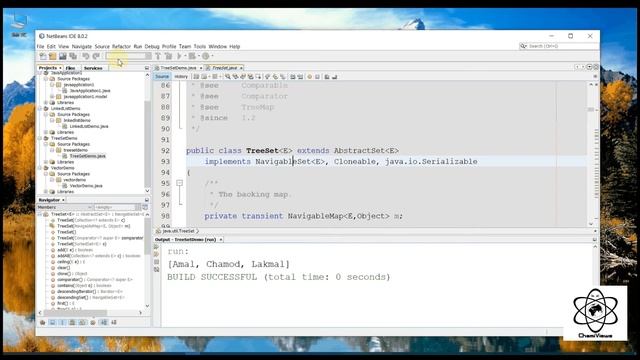Click the Uncomment icon in editor toolbar
This screenshot has width=640, height=360.
pos(335,77)
